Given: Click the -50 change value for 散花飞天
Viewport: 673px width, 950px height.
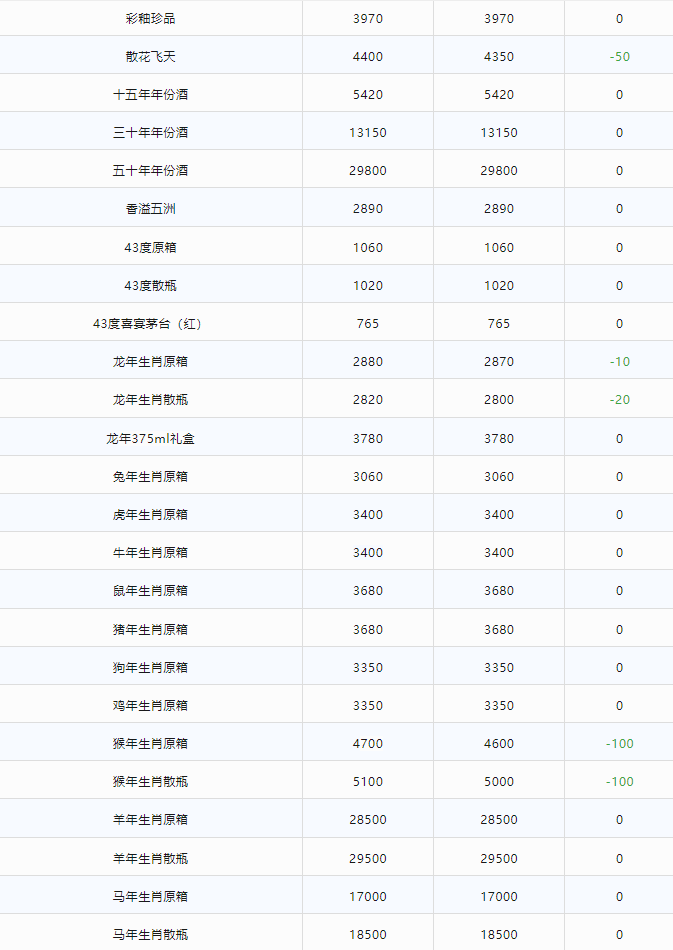Looking at the screenshot, I should [619, 57].
